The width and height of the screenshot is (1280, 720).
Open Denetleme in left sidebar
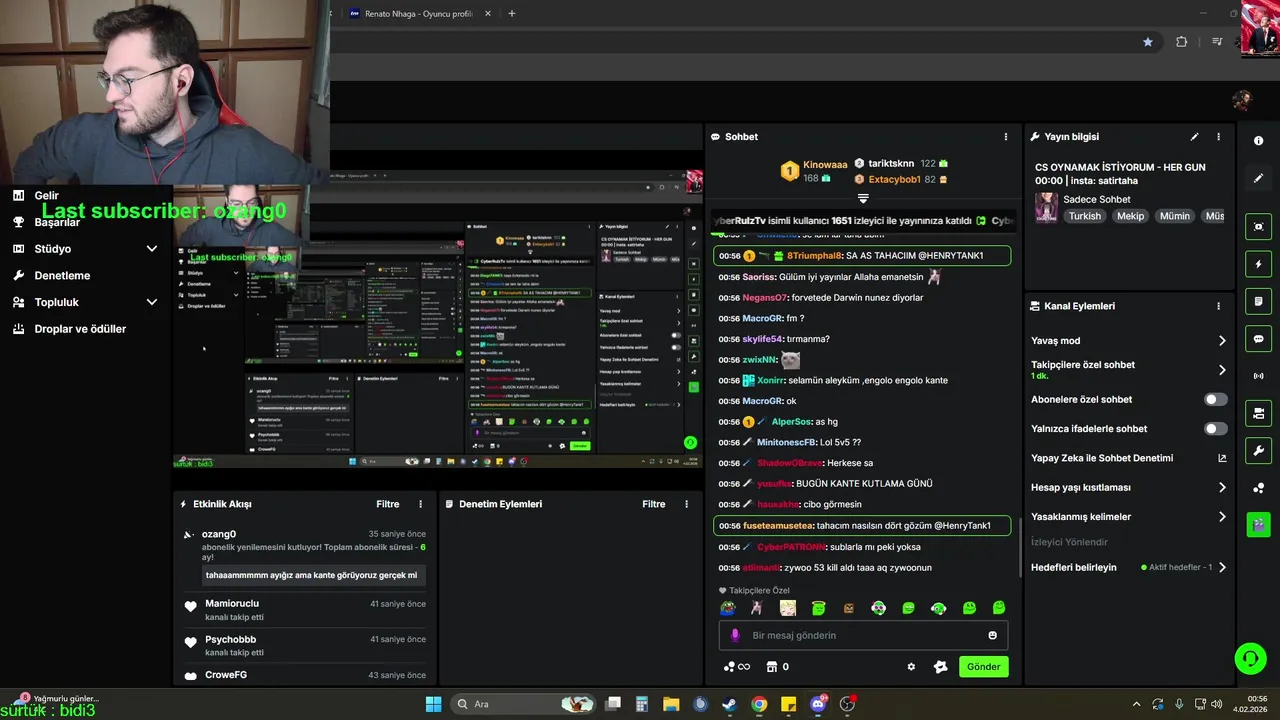[62, 275]
